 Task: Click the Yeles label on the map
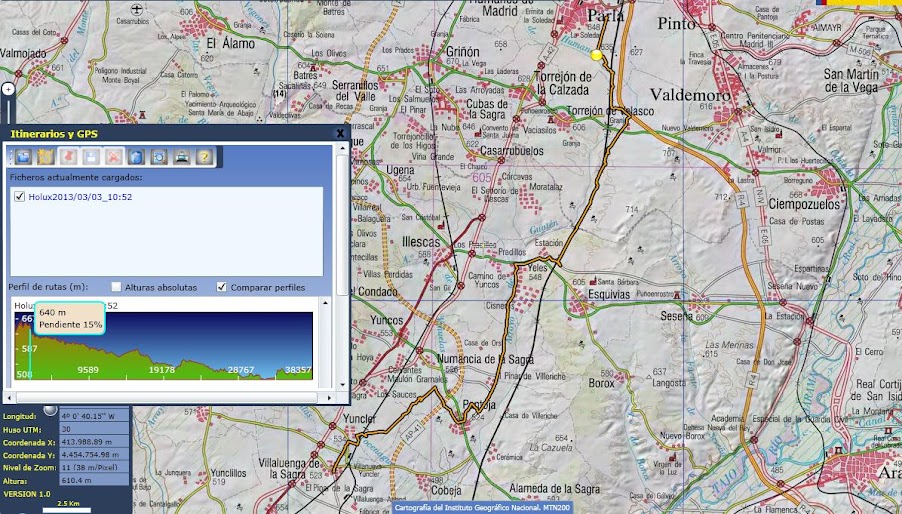click(538, 268)
